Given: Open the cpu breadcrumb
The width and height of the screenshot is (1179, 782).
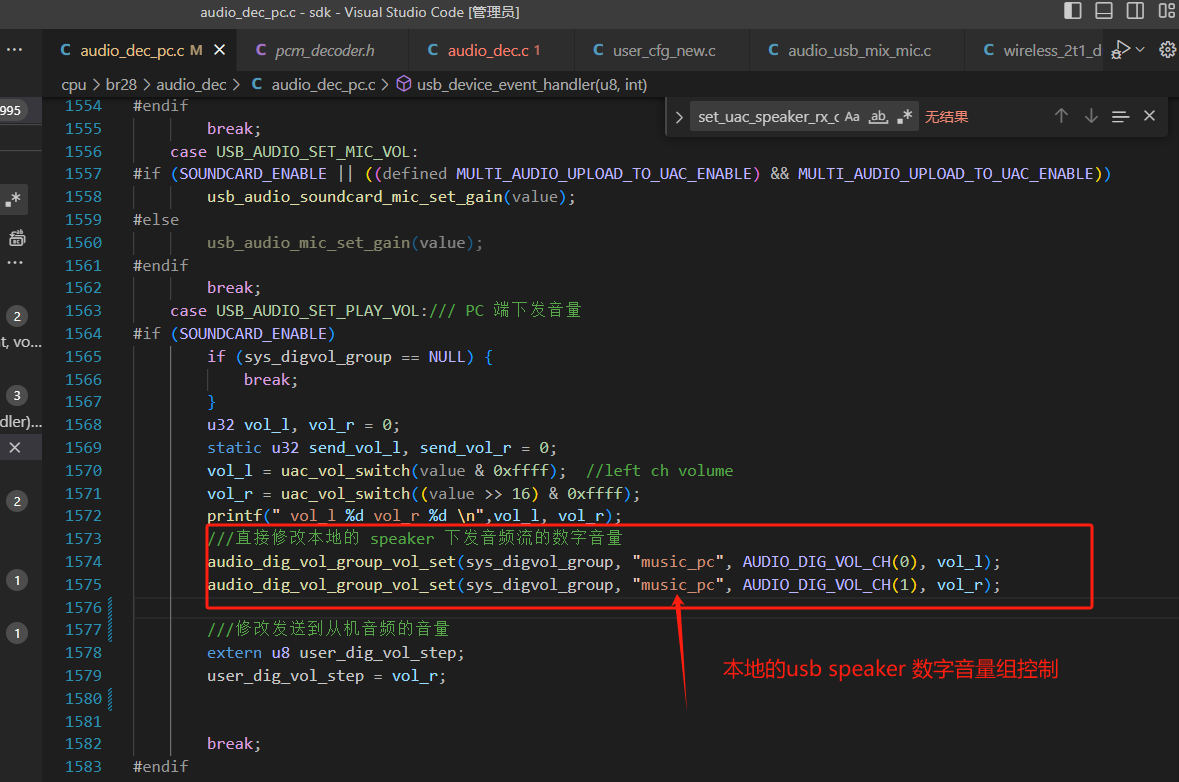Looking at the screenshot, I should (74, 85).
